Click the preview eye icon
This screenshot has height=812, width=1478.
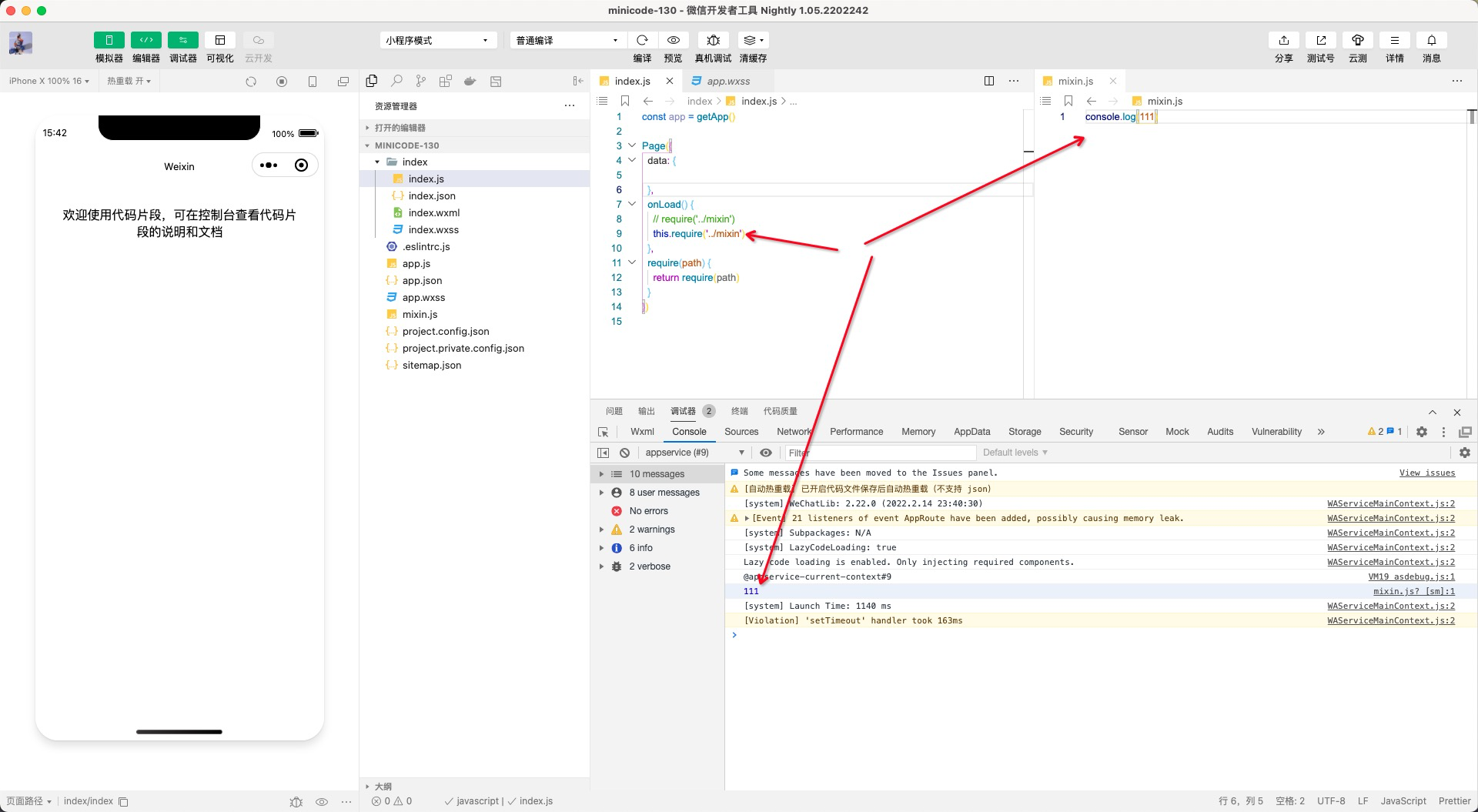point(674,40)
